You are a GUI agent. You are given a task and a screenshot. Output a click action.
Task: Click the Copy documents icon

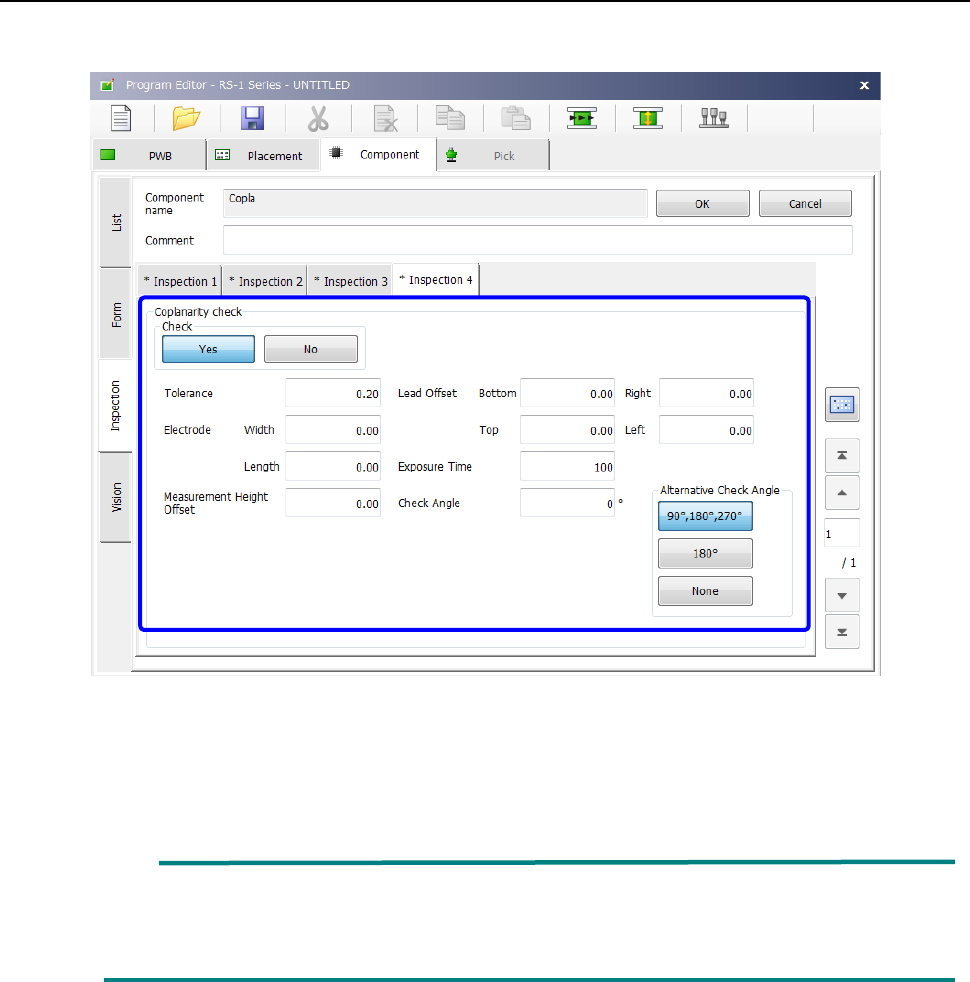click(450, 118)
